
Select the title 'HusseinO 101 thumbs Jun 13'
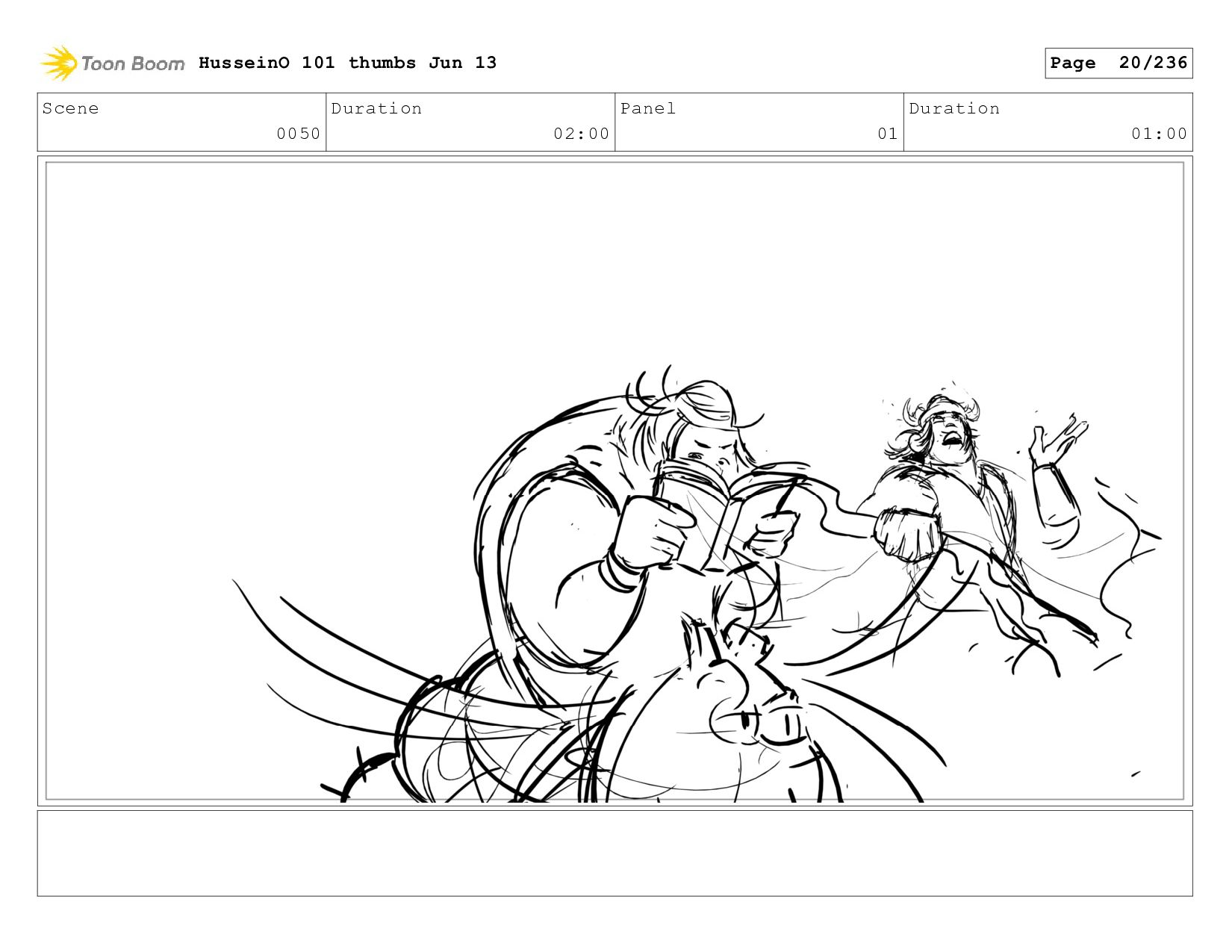(x=347, y=63)
